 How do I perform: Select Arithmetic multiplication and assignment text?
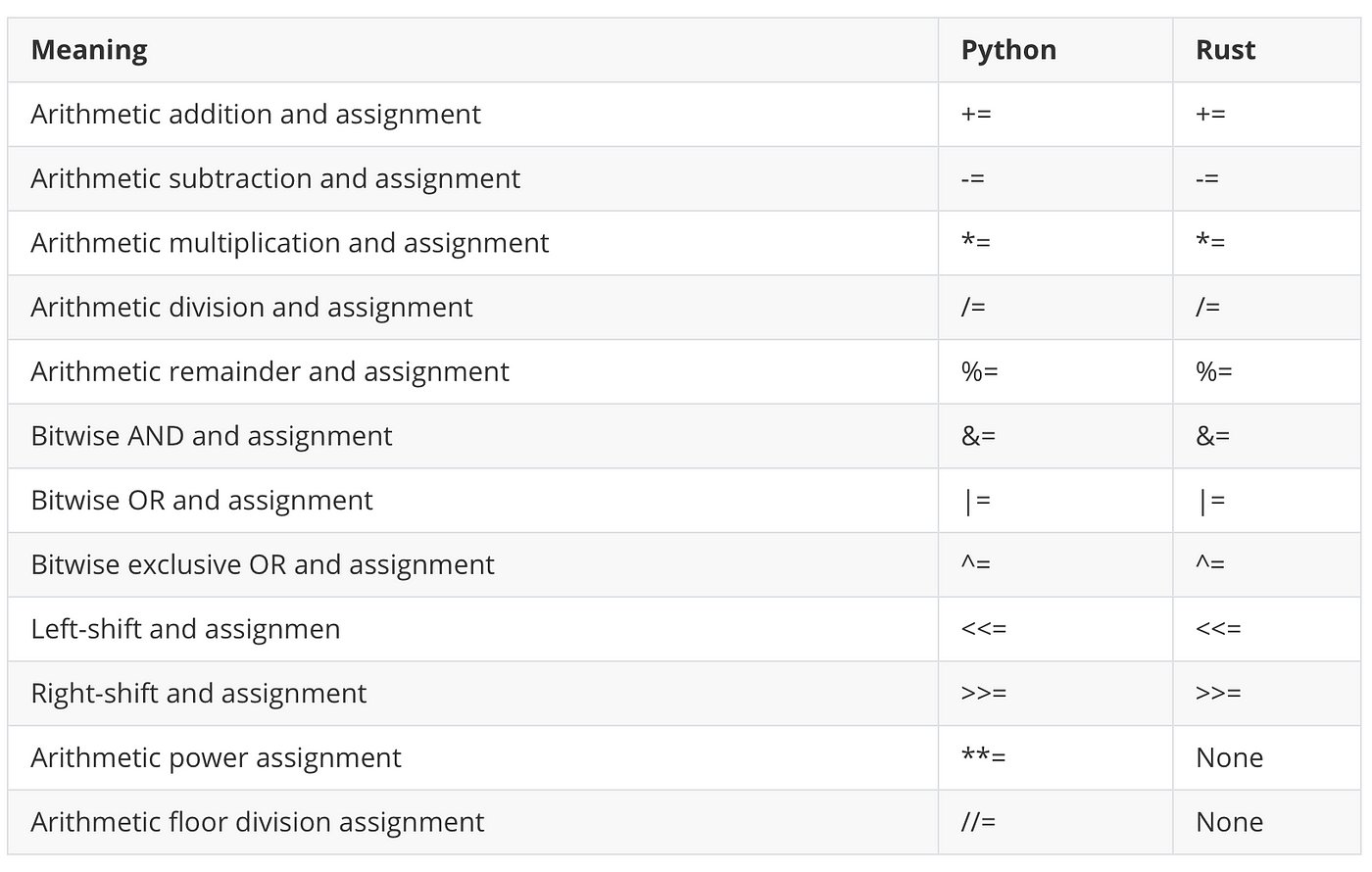pyautogui.click(x=290, y=243)
